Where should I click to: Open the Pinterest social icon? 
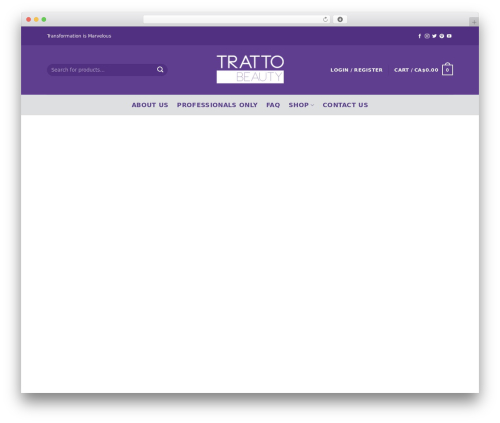[442, 36]
